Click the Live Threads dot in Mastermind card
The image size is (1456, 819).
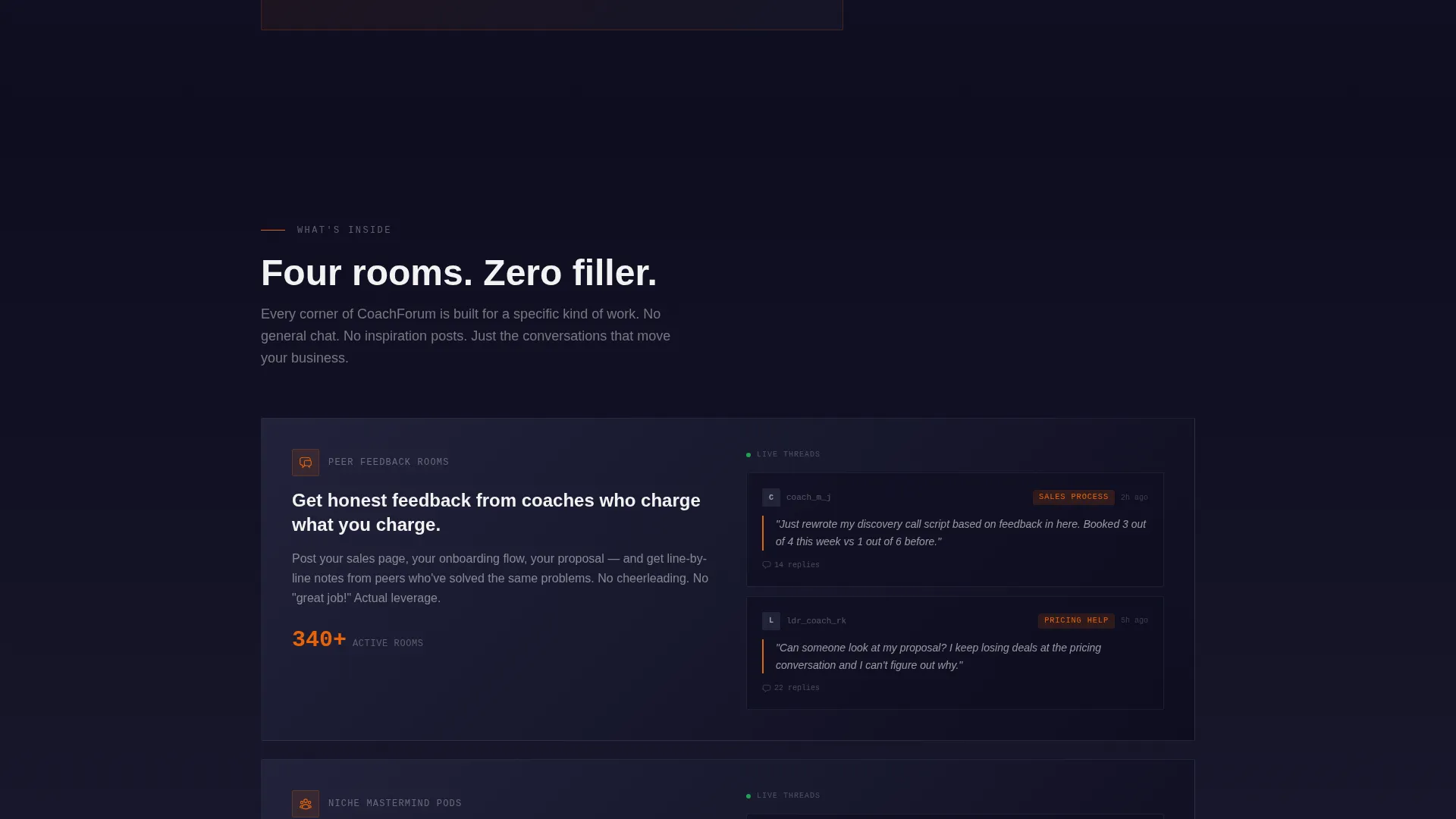pyautogui.click(x=748, y=796)
